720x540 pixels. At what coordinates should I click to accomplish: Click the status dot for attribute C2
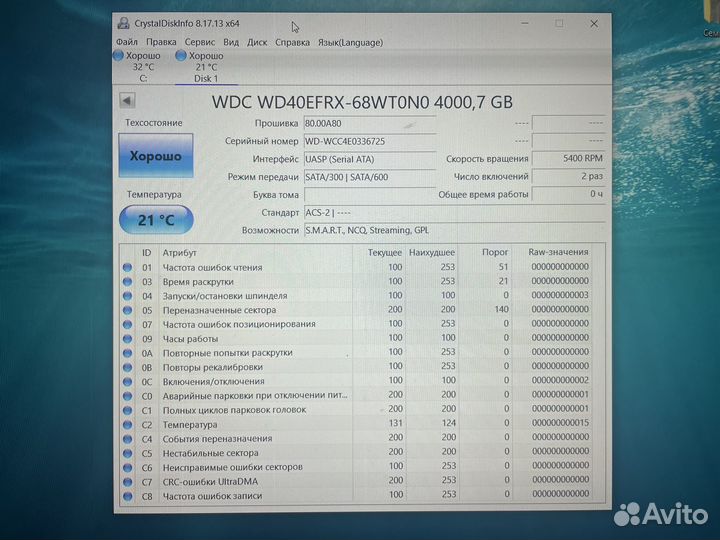(128, 425)
